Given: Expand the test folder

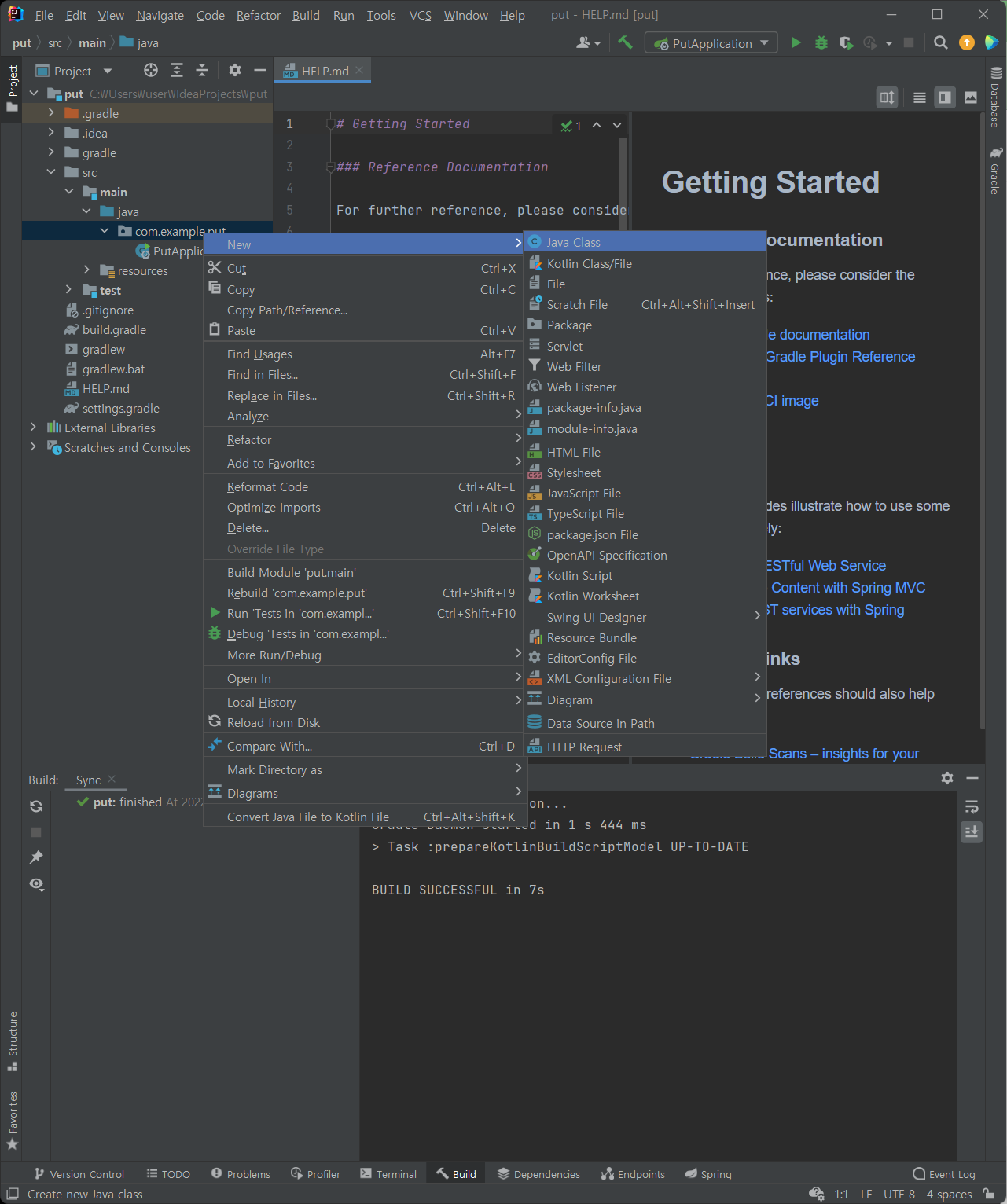Looking at the screenshot, I should pos(69,290).
